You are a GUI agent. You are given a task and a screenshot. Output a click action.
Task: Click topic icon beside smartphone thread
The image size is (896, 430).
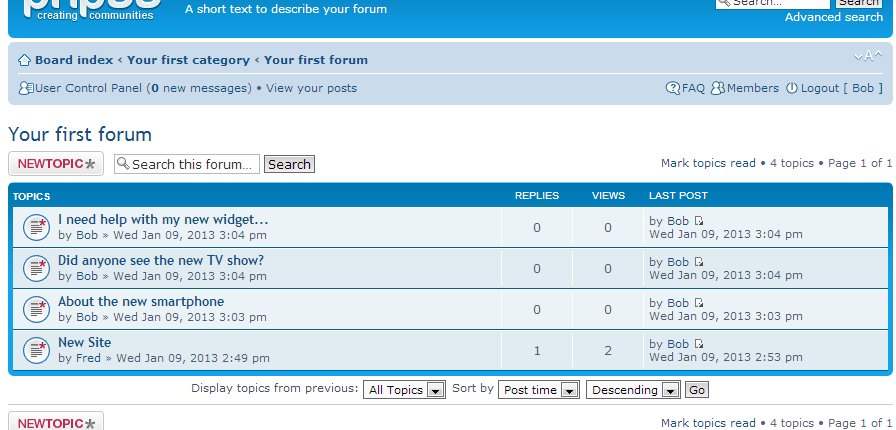pyautogui.click(x=36, y=309)
